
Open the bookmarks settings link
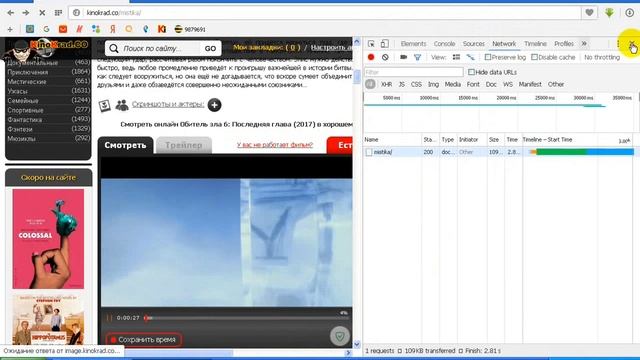[331, 47]
